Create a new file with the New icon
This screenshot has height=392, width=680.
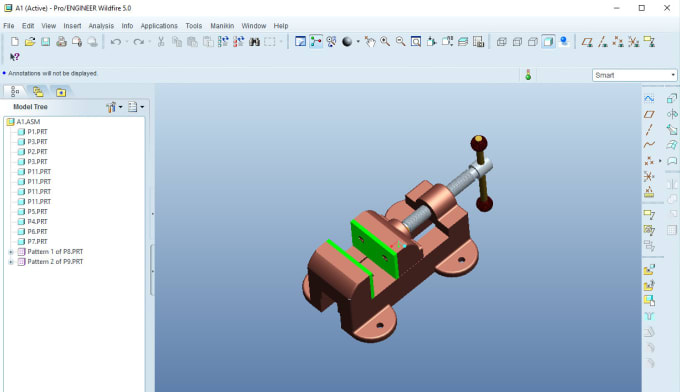click(x=15, y=42)
